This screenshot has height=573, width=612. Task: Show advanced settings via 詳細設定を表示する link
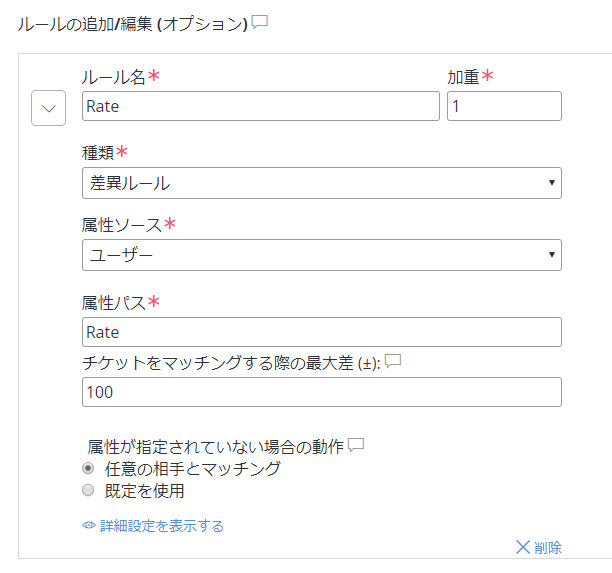(161, 526)
